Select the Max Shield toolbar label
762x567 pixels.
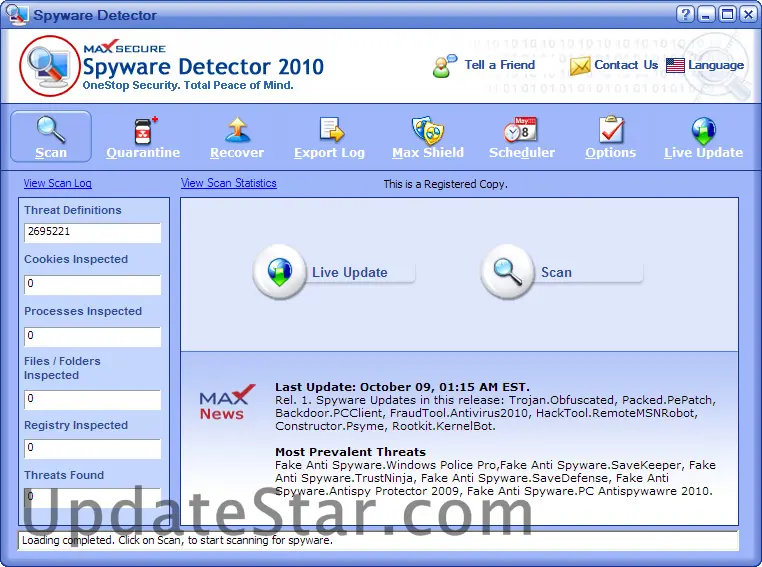pos(428,153)
